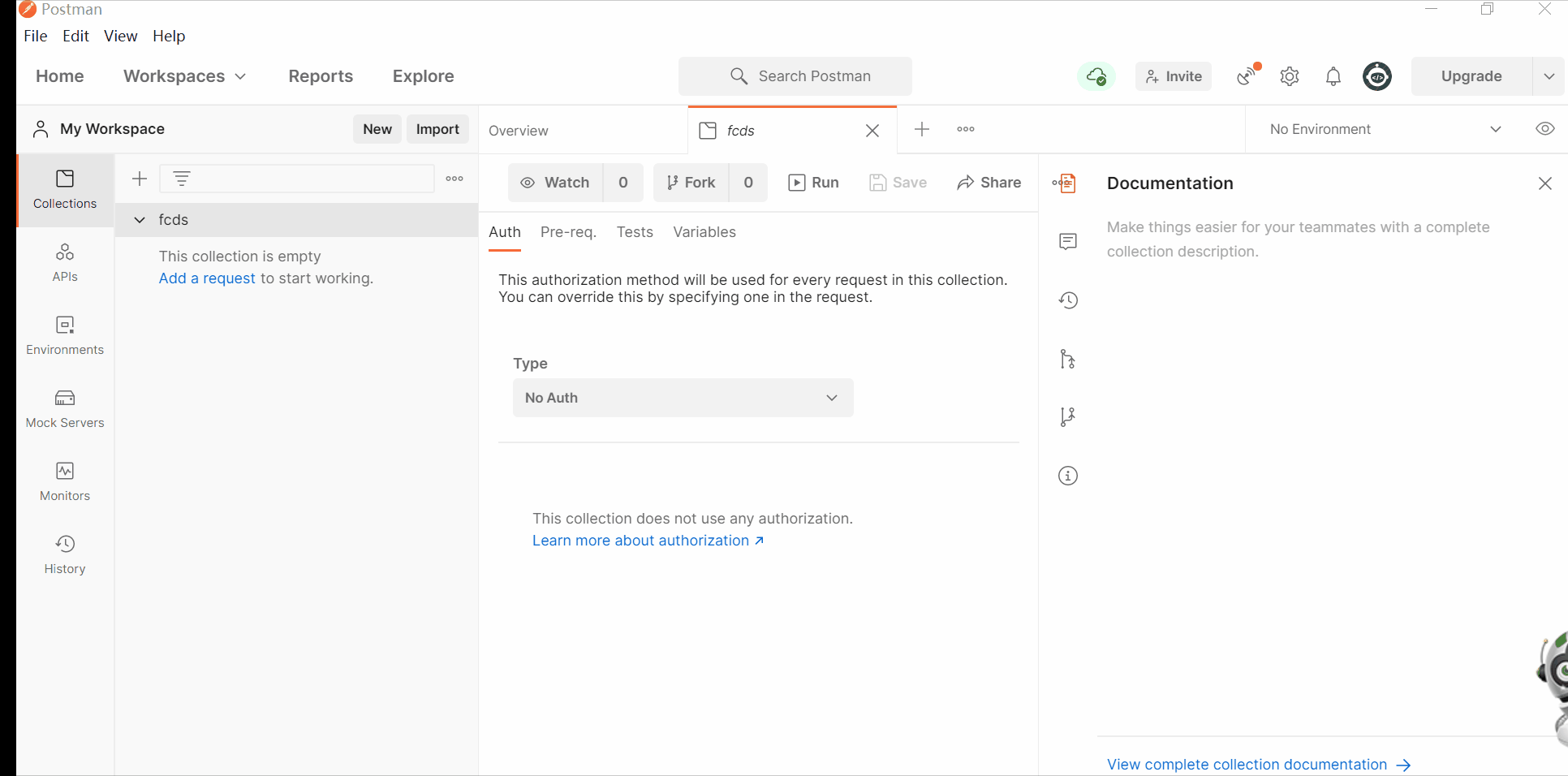Click the sync status cloud icon
The height and width of the screenshot is (776, 1568).
tap(1096, 76)
